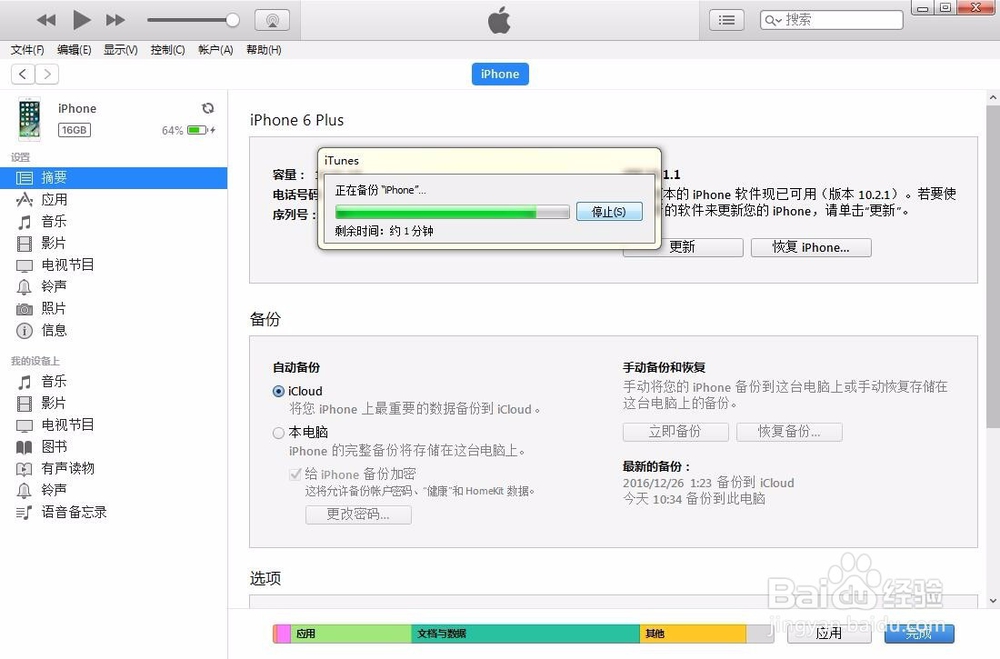The image size is (1000, 659).
Task: Adjust the volume slider knob
Action: pos(233,20)
